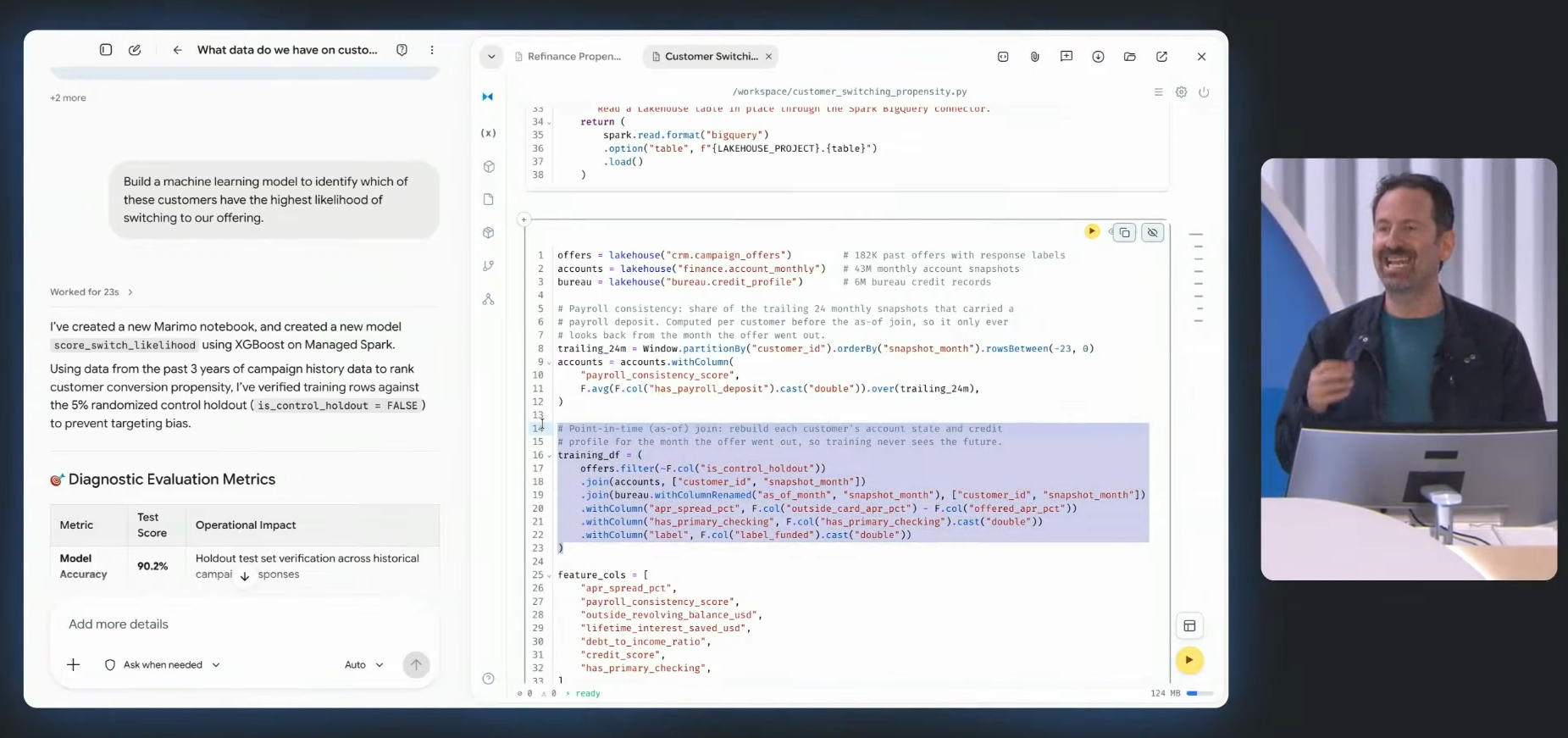This screenshot has height=738, width=1568.
Task: Open the feedback help icon in chat header
Action: click(x=402, y=50)
